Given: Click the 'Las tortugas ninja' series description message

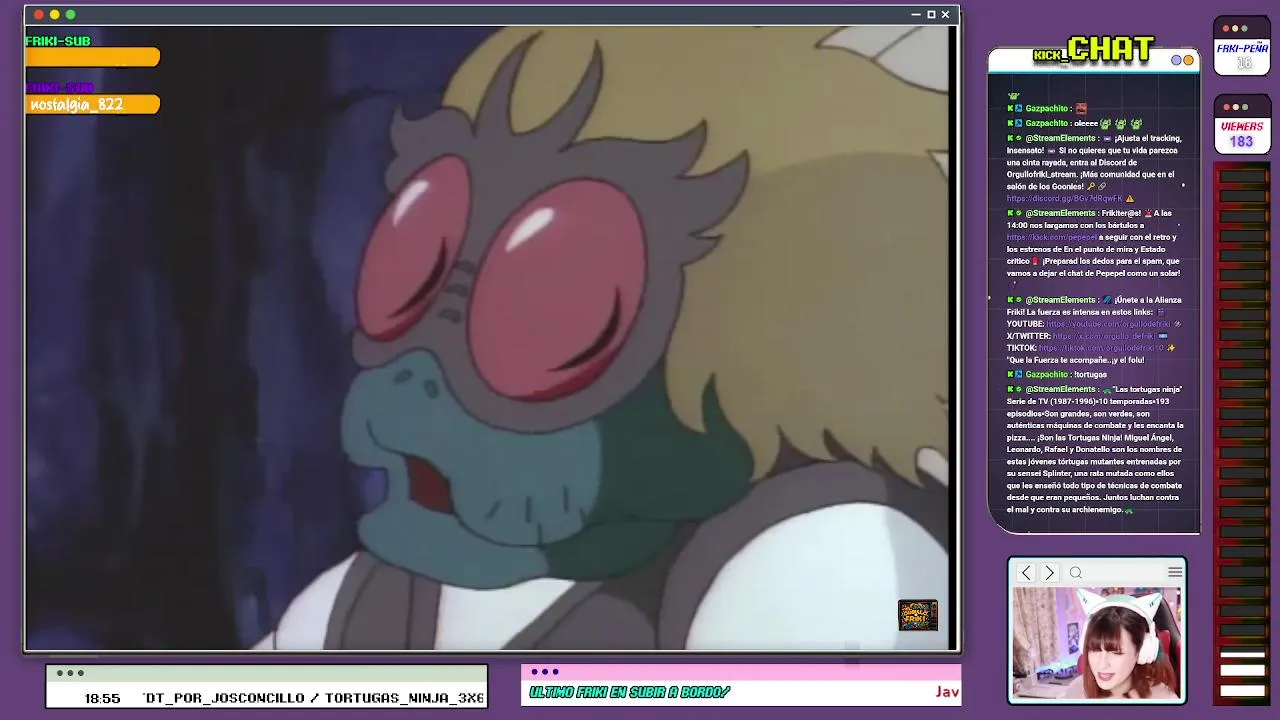Looking at the screenshot, I should pos(1095,449).
